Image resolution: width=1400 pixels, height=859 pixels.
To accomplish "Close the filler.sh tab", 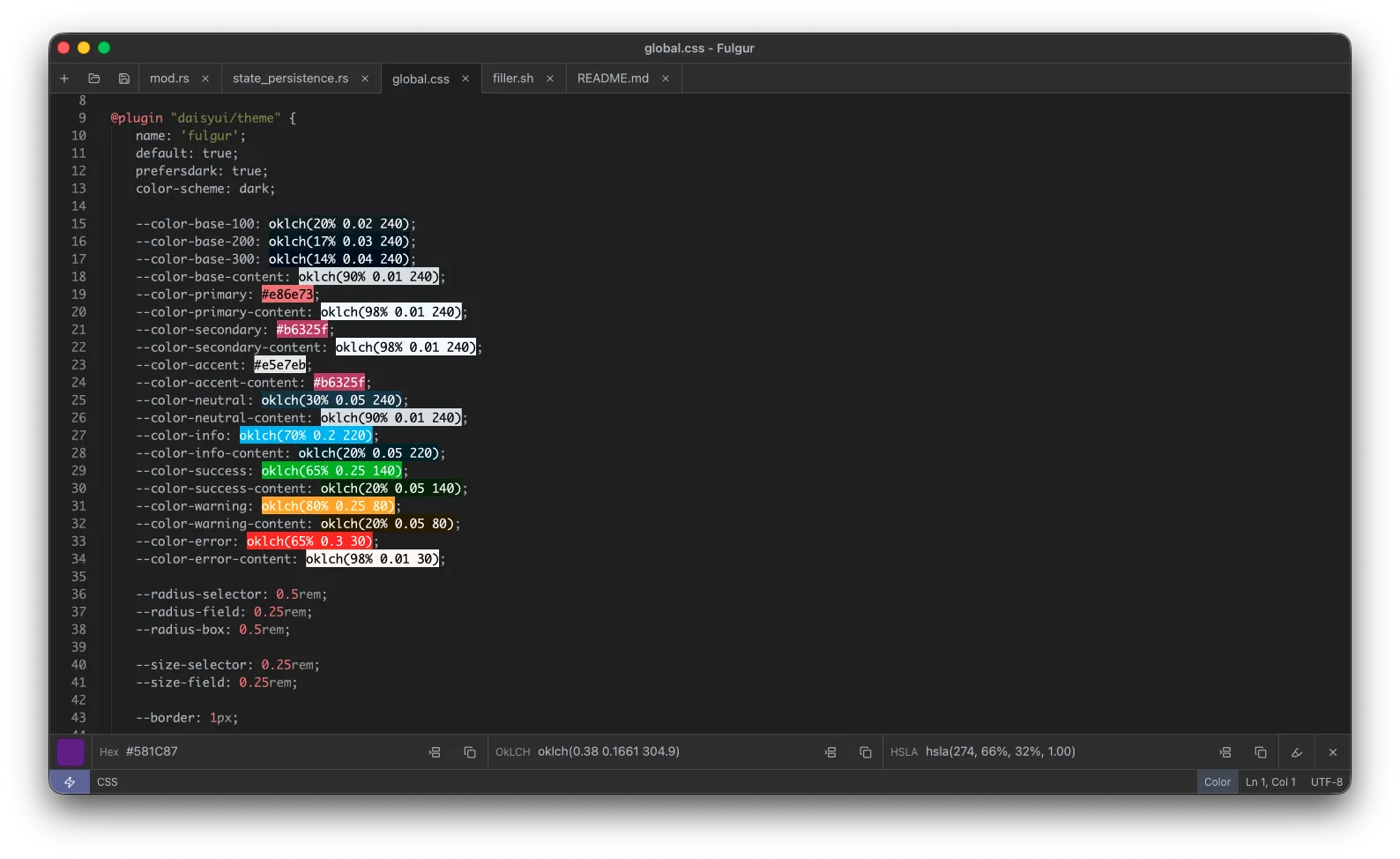I will click(550, 78).
